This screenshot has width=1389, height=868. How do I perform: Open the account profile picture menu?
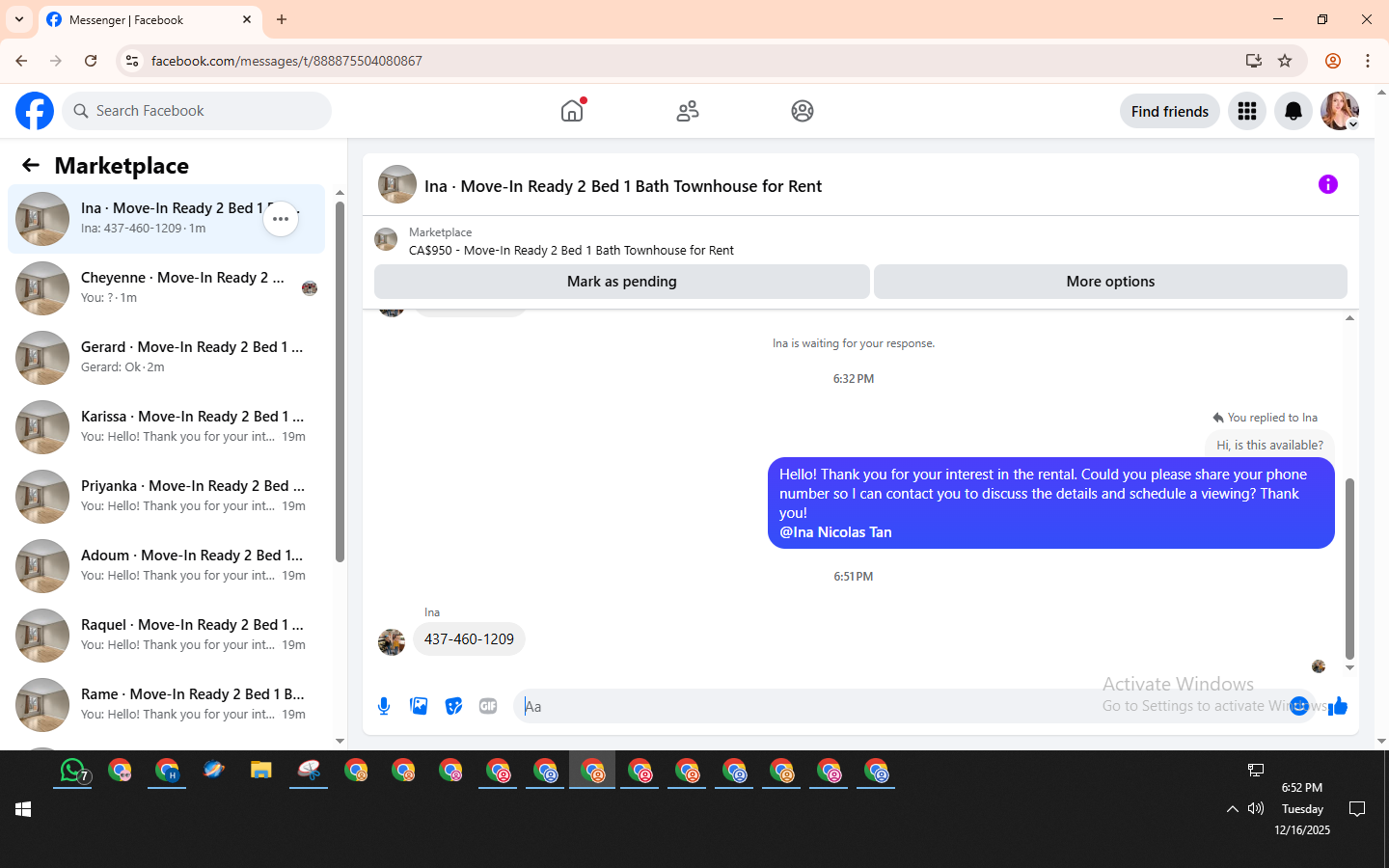point(1340,111)
